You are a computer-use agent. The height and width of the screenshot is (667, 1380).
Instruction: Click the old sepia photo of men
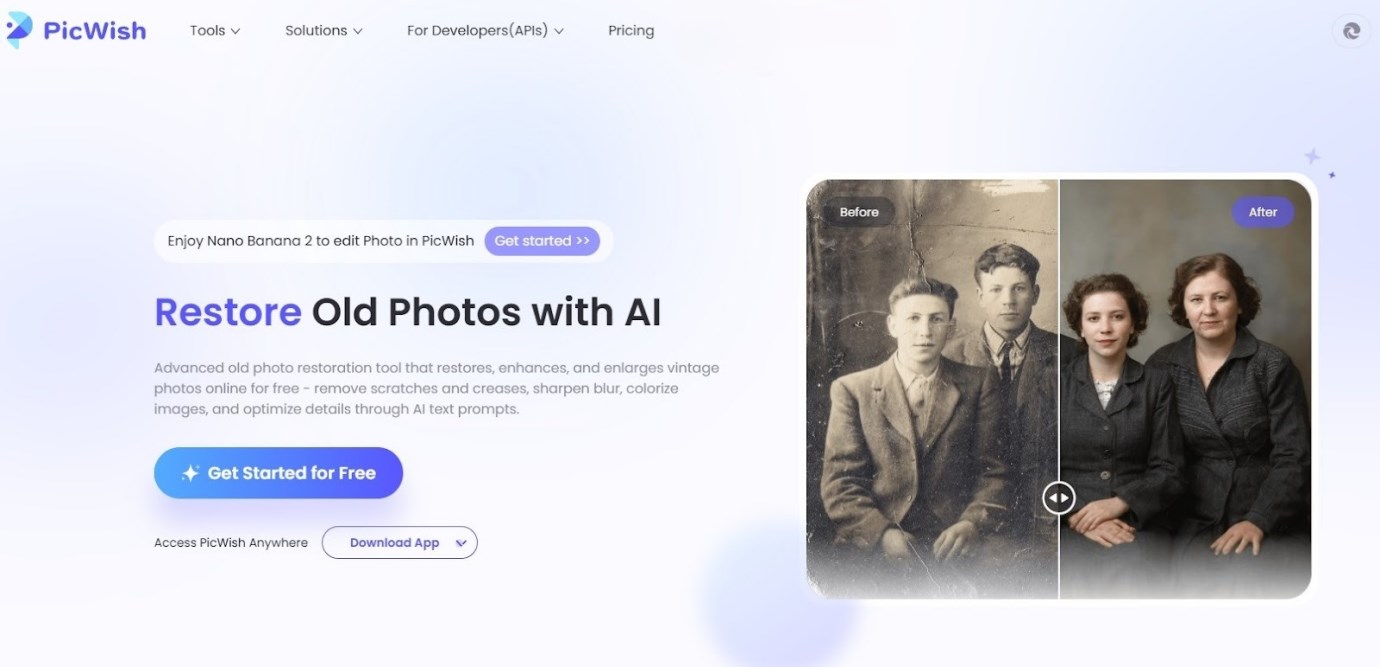tap(932, 390)
